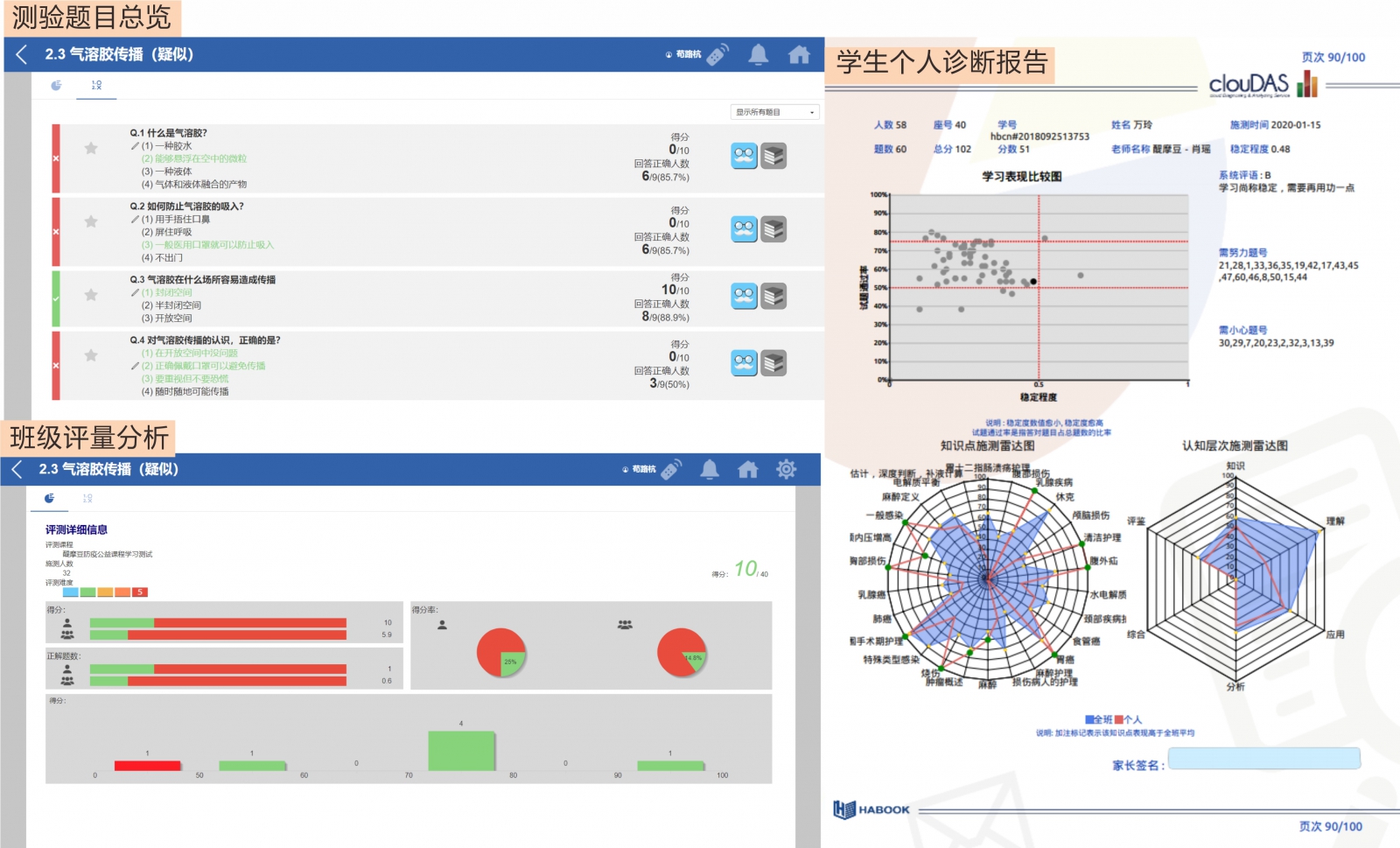The width and height of the screenshot is (1400, 848).
Task: Open settings gear in lower header
Action: tap(786, 469)
